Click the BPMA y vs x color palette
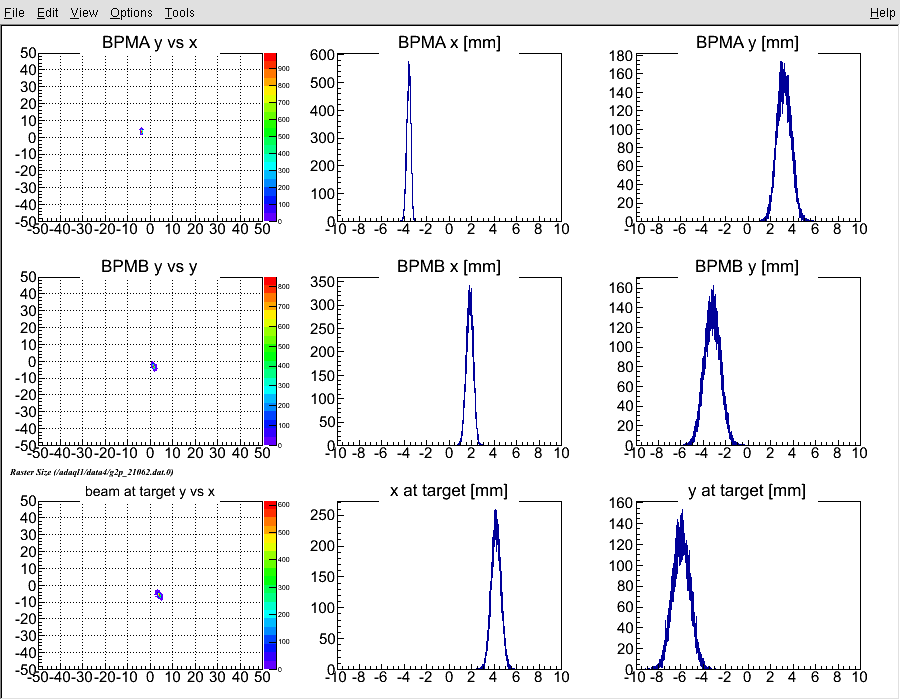This screenshot has height=700, width=900. (270, 137)
